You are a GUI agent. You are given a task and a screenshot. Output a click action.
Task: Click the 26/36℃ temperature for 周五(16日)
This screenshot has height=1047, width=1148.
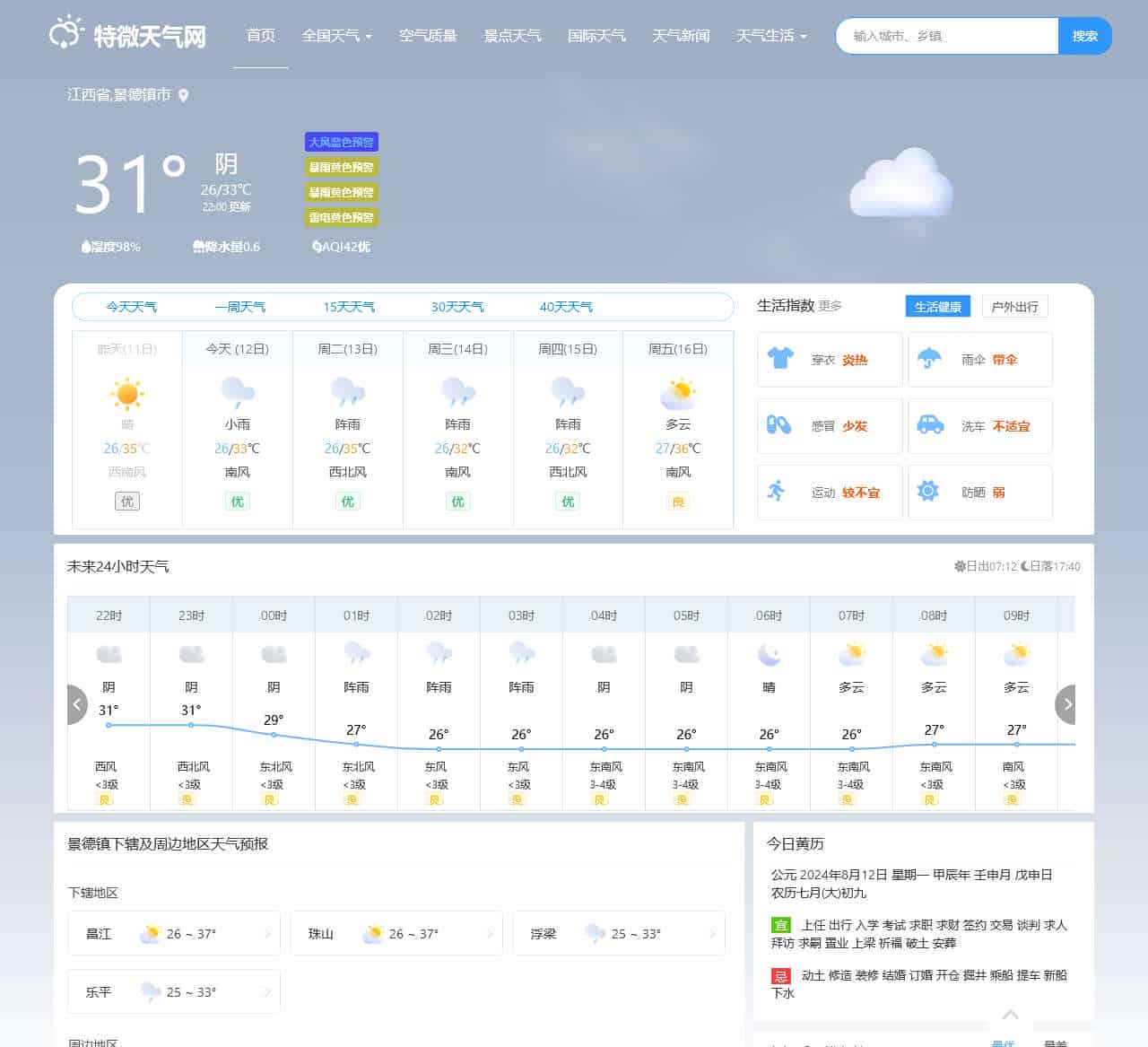click(678, 449)
